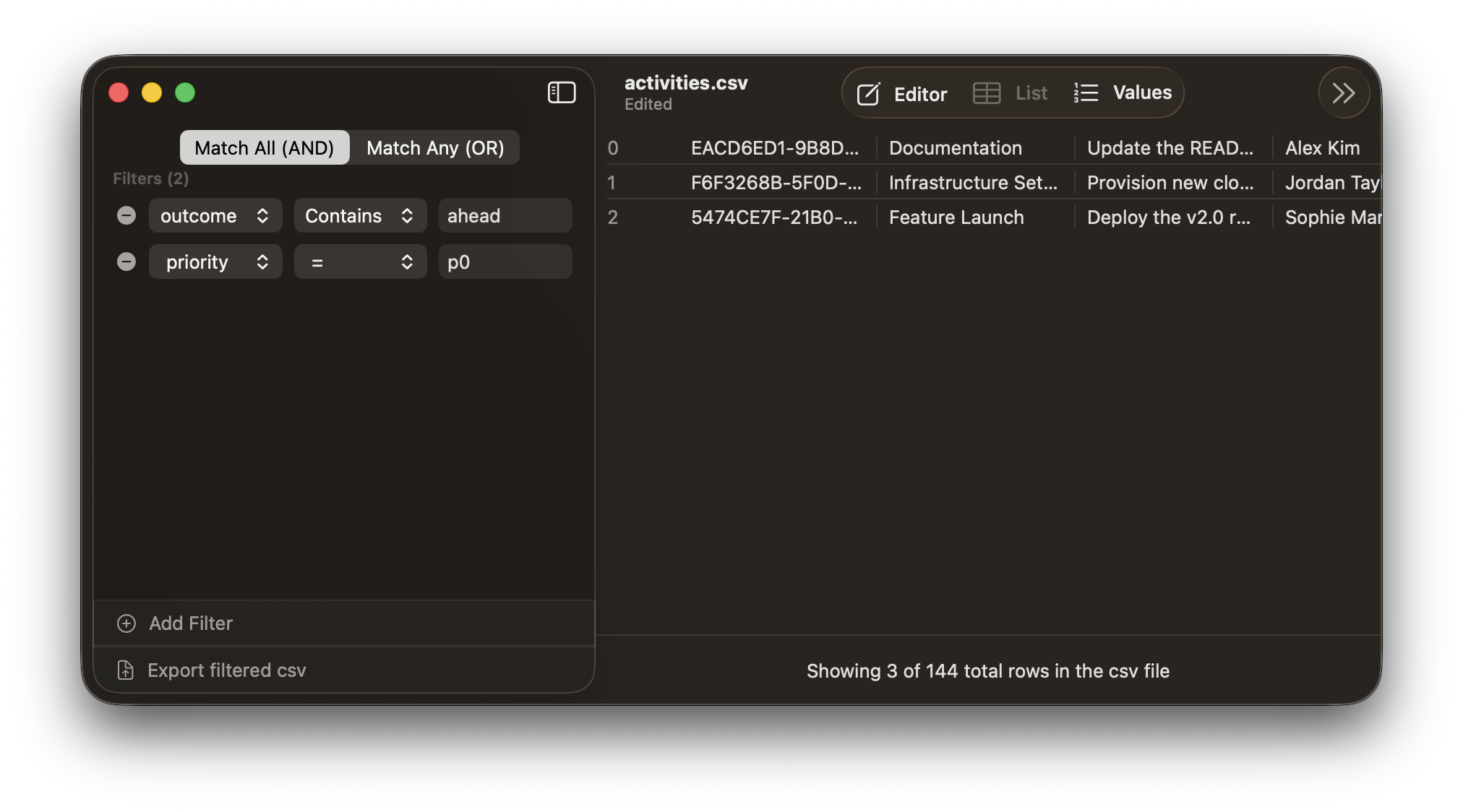Click the ahead filter value field
Screen dimensions: 1463x812
tap(505, 215)
